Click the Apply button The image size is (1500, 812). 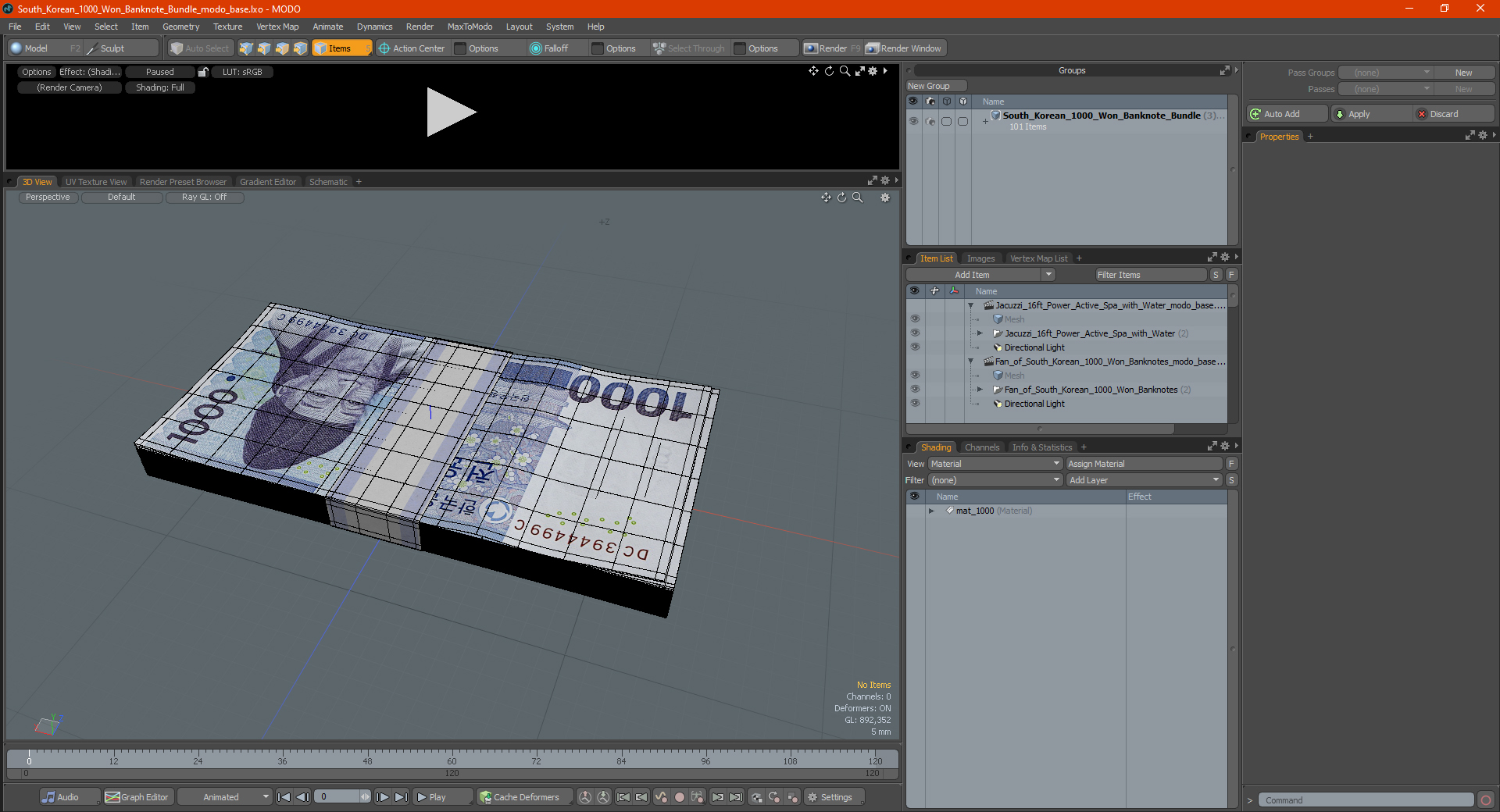(x=1371, y=114)
